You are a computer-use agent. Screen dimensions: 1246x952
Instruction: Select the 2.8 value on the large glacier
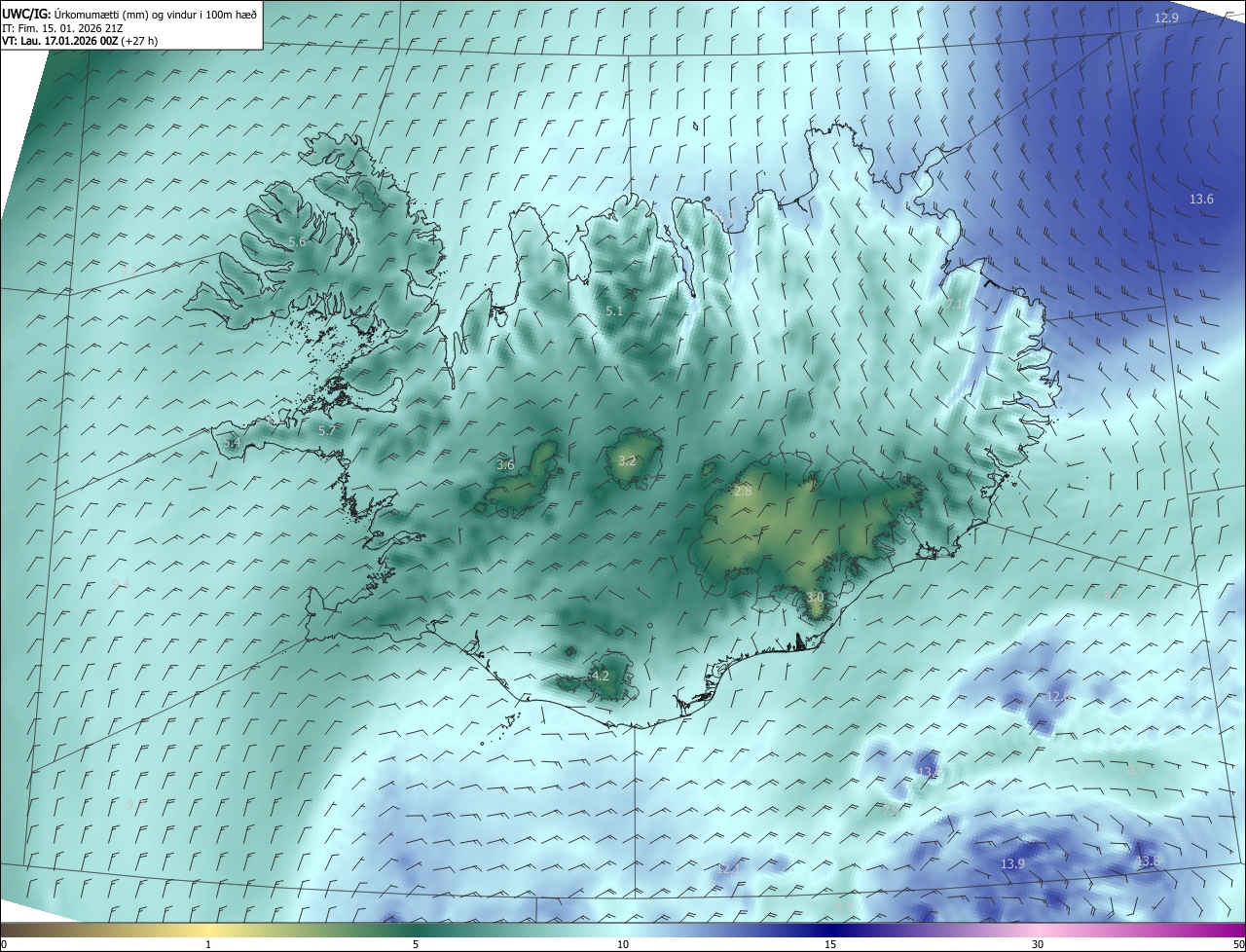pyautogui.click(x=743, y=492)
